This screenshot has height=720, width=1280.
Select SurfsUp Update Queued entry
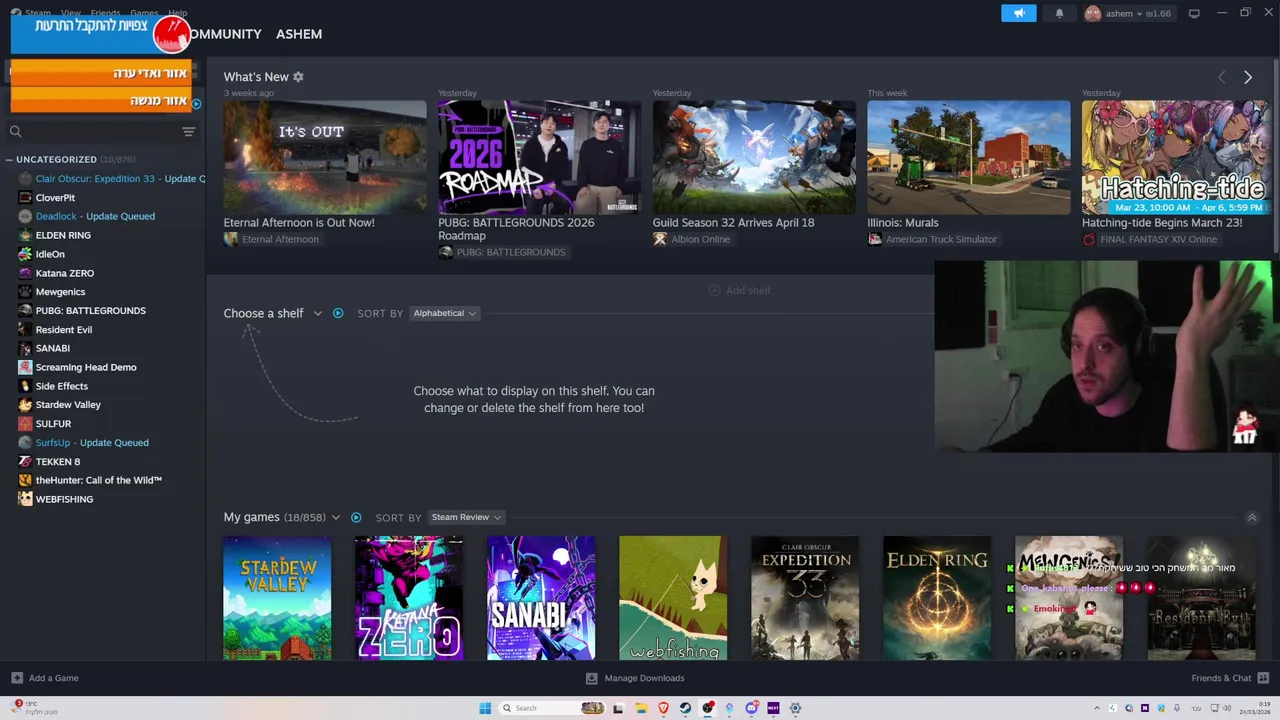tap(92, 442)
